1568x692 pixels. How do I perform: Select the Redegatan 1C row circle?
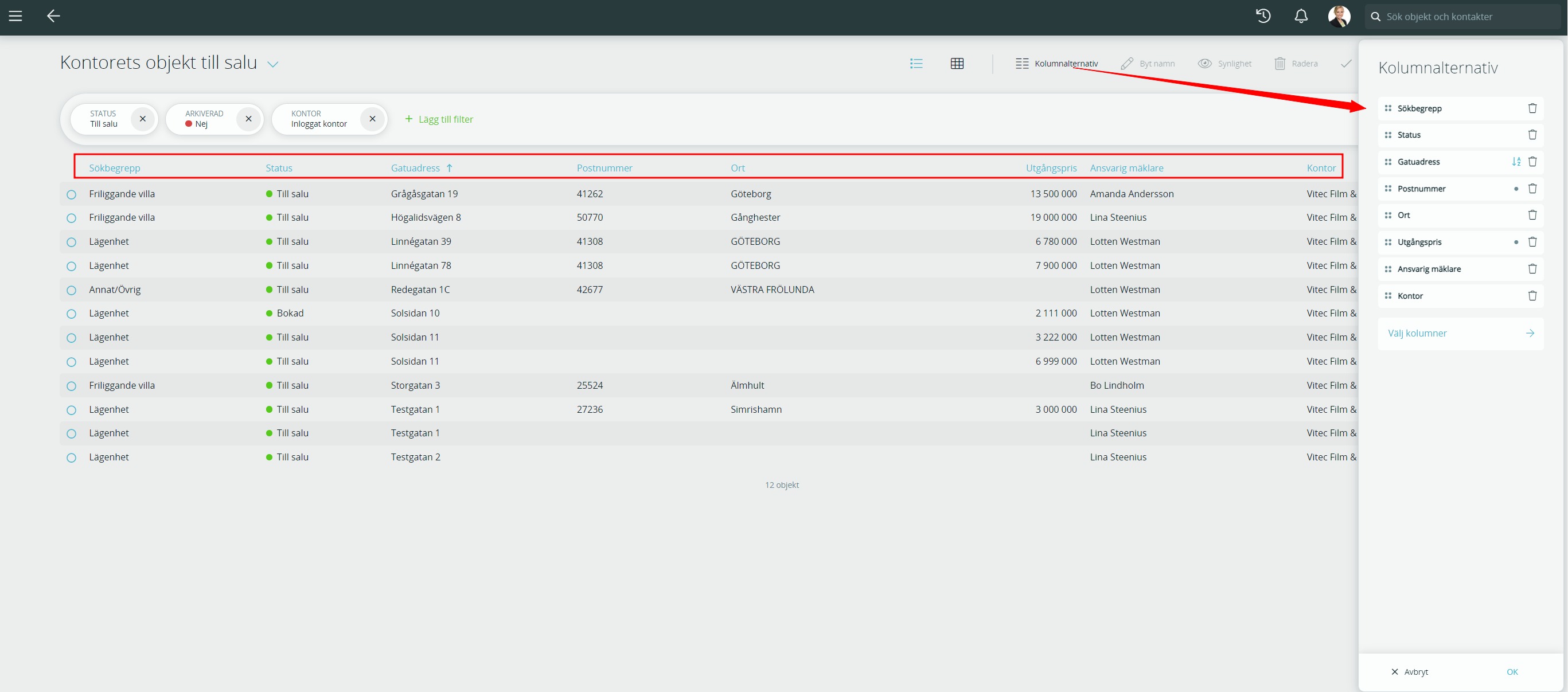pyautogui.click(x=71, y=290)
